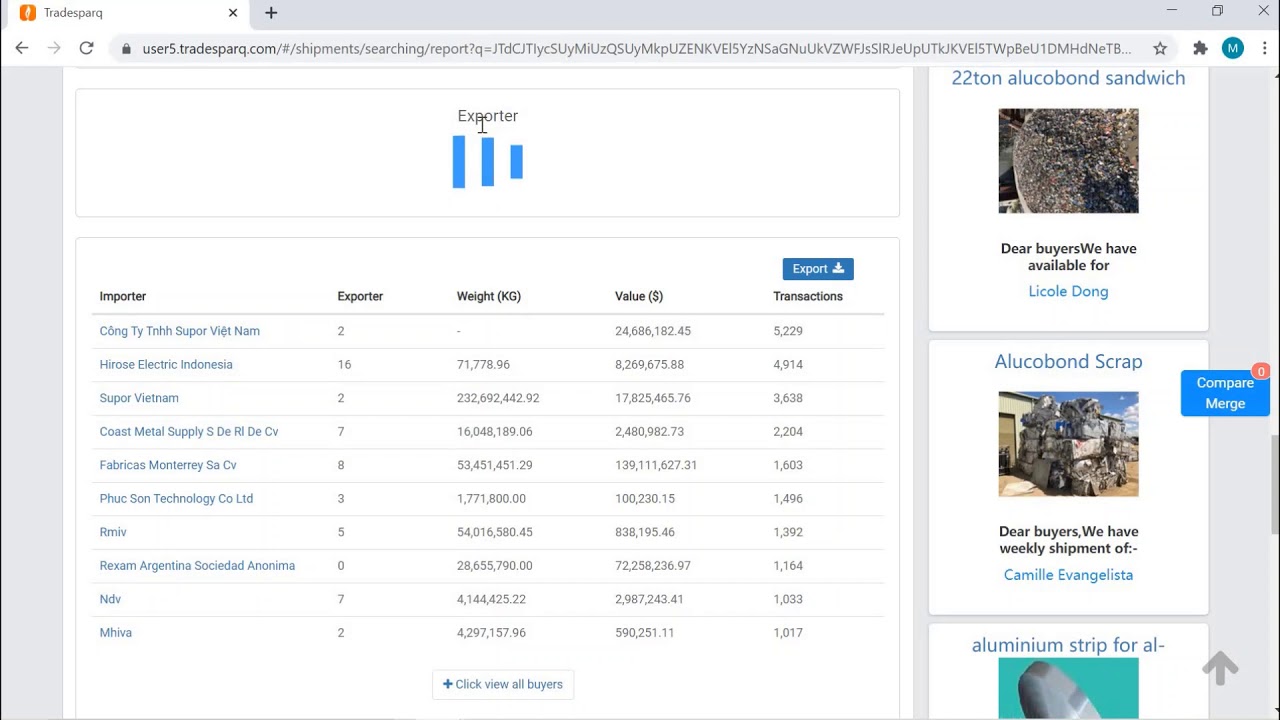This screenshot has height=720, width=1280.
Task: Click the 0 badge on Compare Merge
Action: coord(1261,371)
